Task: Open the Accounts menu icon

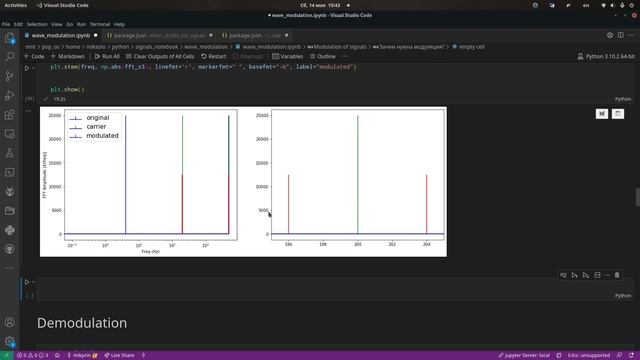Action: click(9, 322)
